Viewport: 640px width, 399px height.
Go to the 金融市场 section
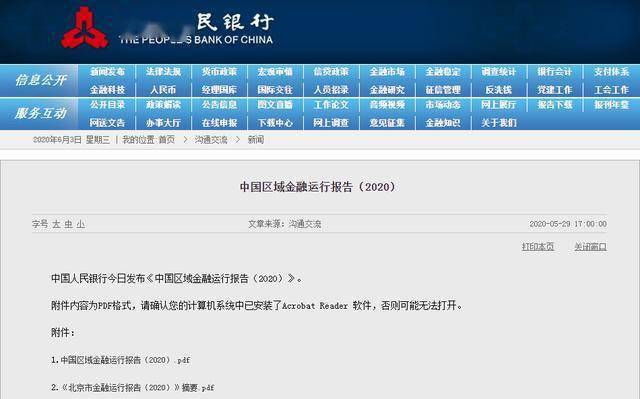click(x=387, y=72)
